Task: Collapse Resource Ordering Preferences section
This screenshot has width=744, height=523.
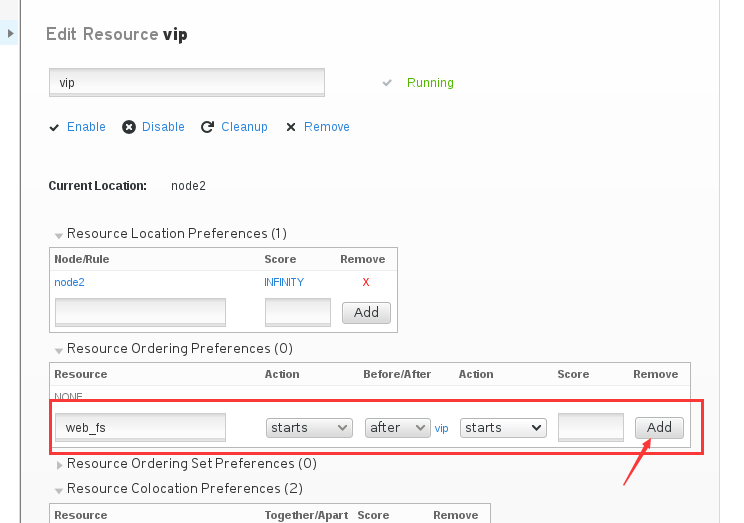Action: 59,351
